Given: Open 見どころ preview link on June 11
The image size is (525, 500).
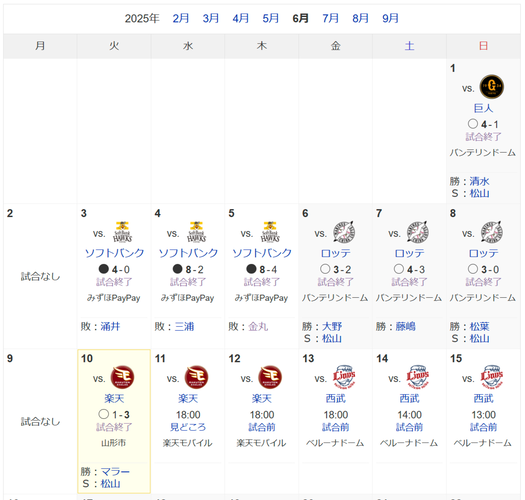Looking at the screenshot, I should [x=188, y=427].
